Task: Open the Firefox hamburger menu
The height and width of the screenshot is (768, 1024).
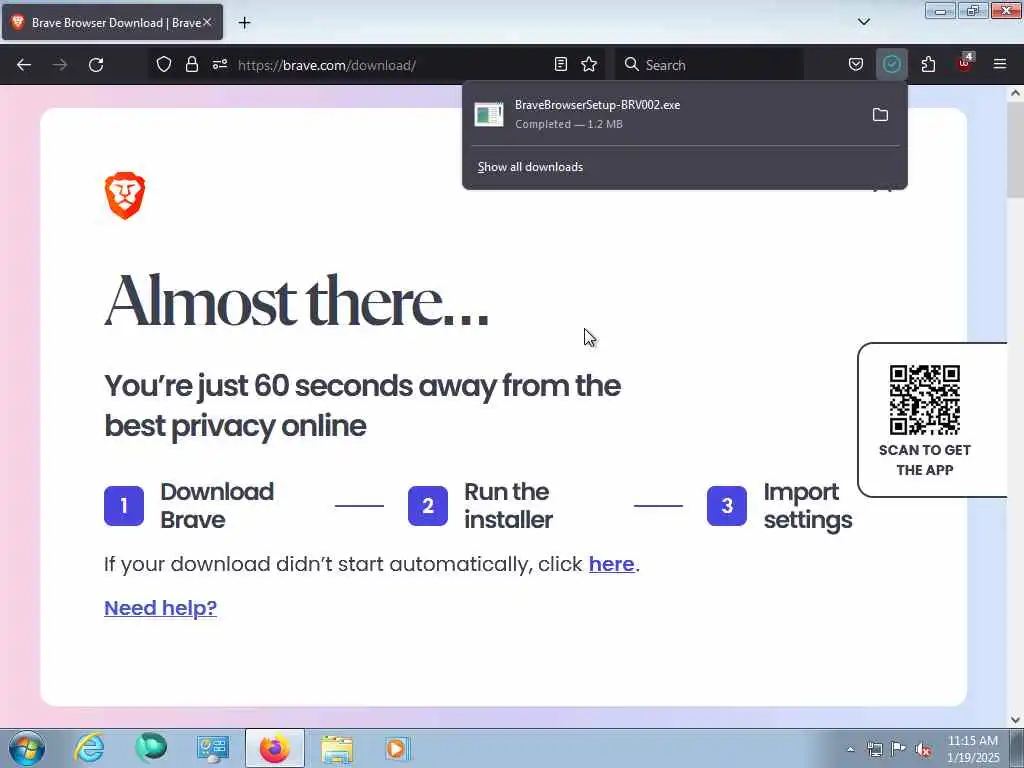Action: pyautogui.click(x=1000, y=64)
